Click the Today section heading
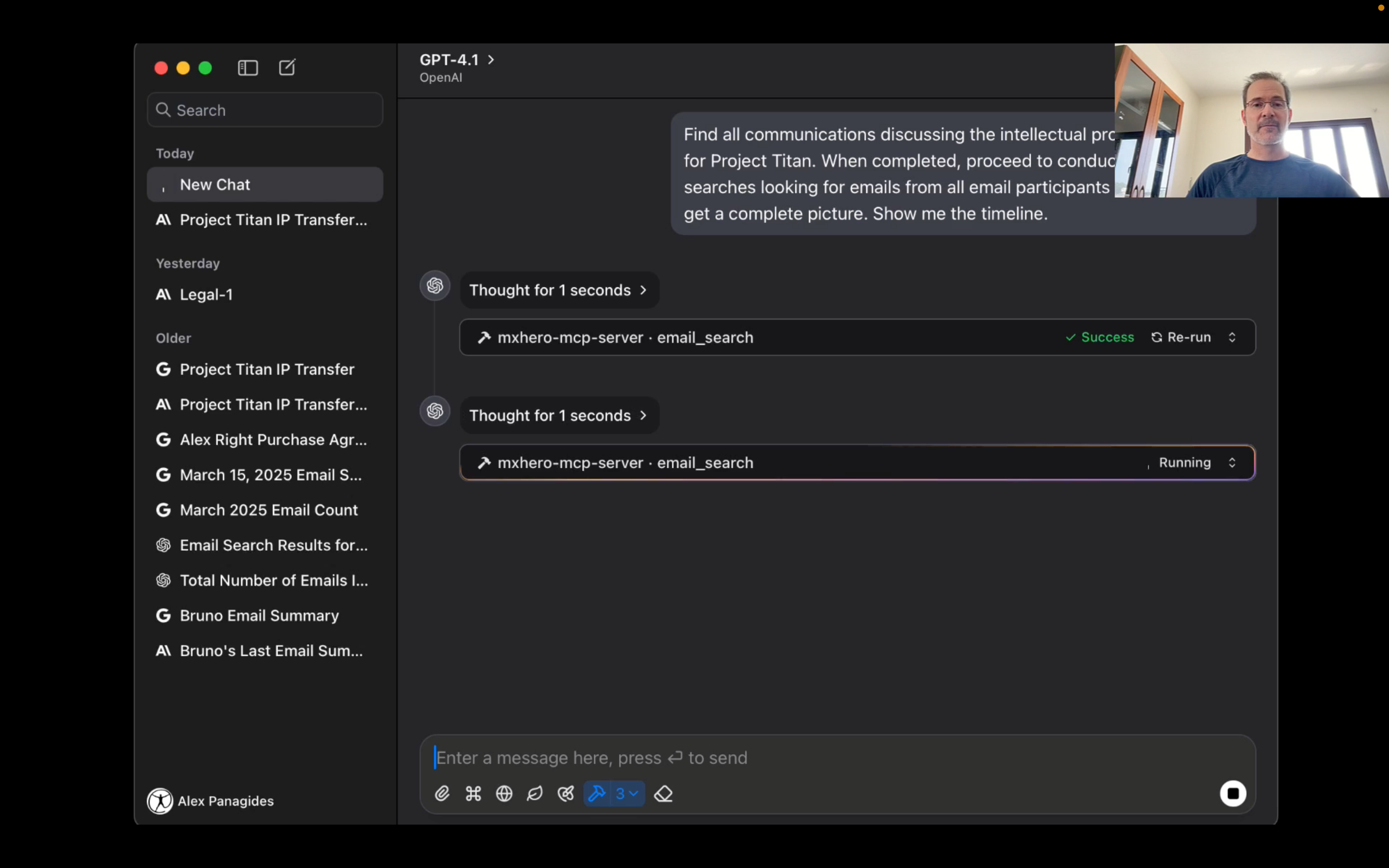This screenshot has width=1389, height=868. [x=175, y=153]
